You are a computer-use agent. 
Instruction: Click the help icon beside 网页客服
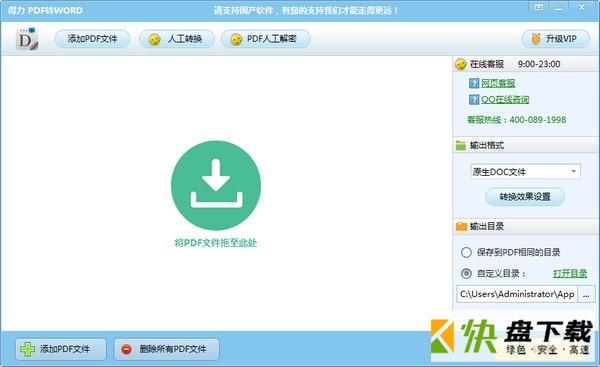coord(474,83)
